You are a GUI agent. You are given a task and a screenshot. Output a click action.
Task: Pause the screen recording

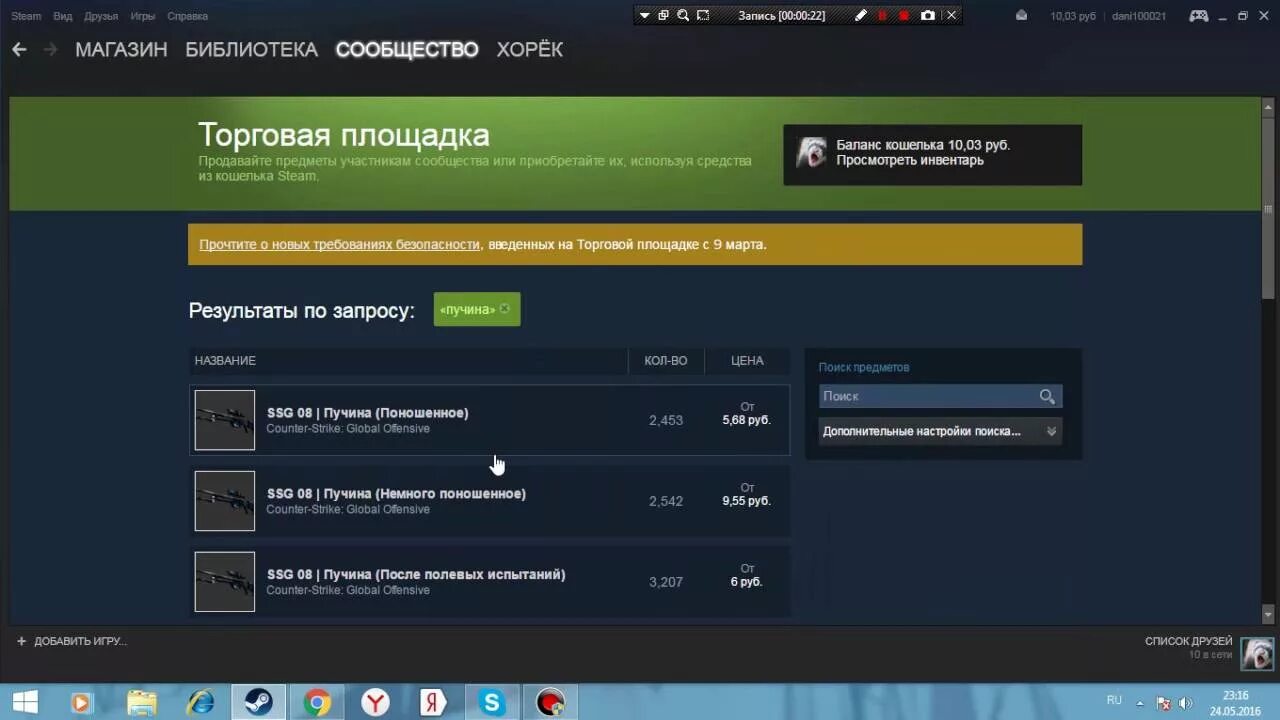[882, 15]
